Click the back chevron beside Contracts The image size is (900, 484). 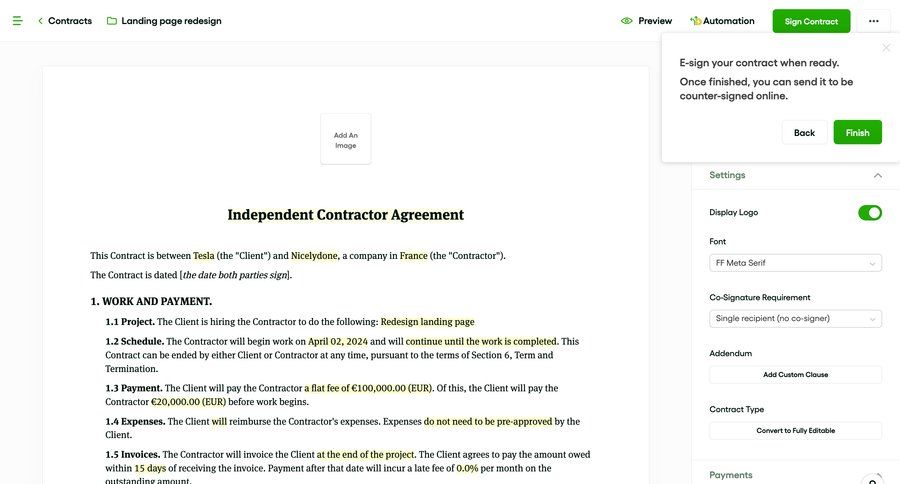[40, 21]
